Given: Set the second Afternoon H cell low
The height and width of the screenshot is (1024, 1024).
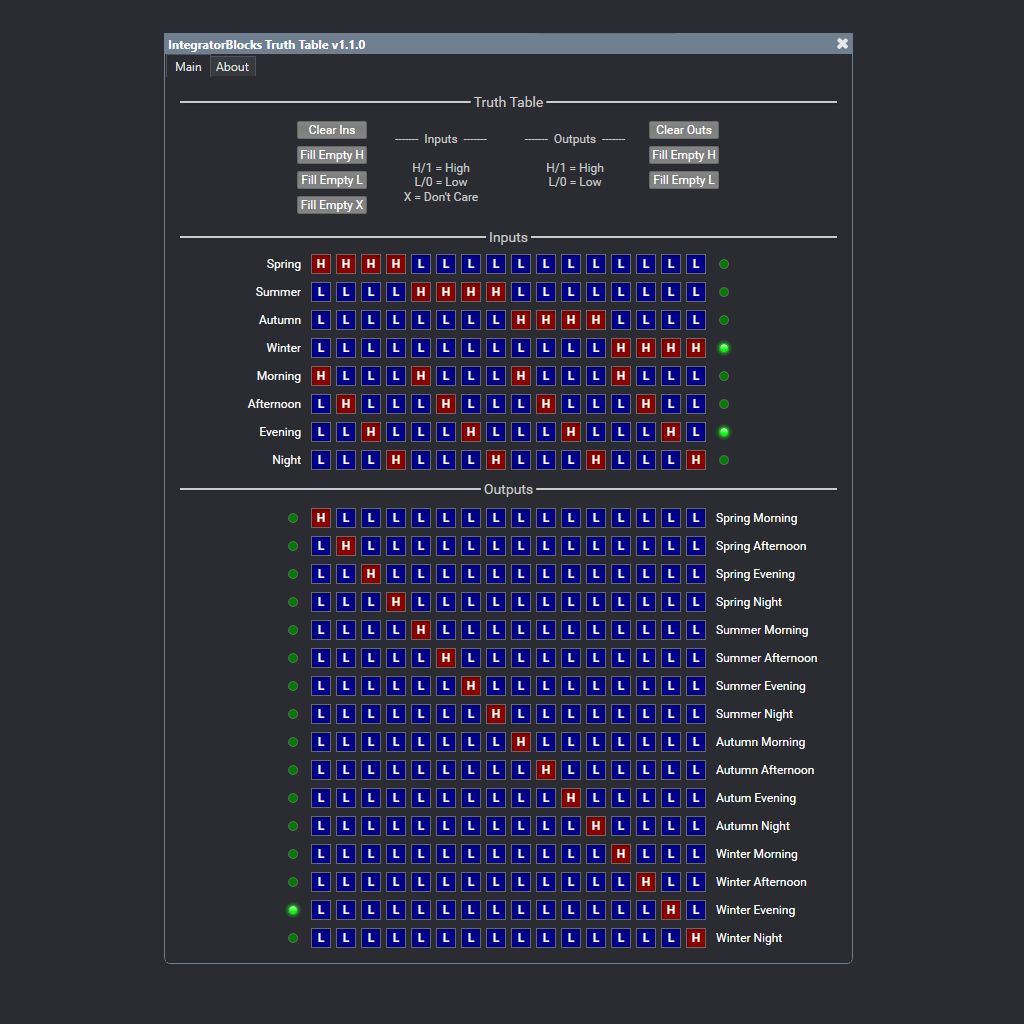Looking at the screenshot, I should pyautogui.click(x=446, y=404).
